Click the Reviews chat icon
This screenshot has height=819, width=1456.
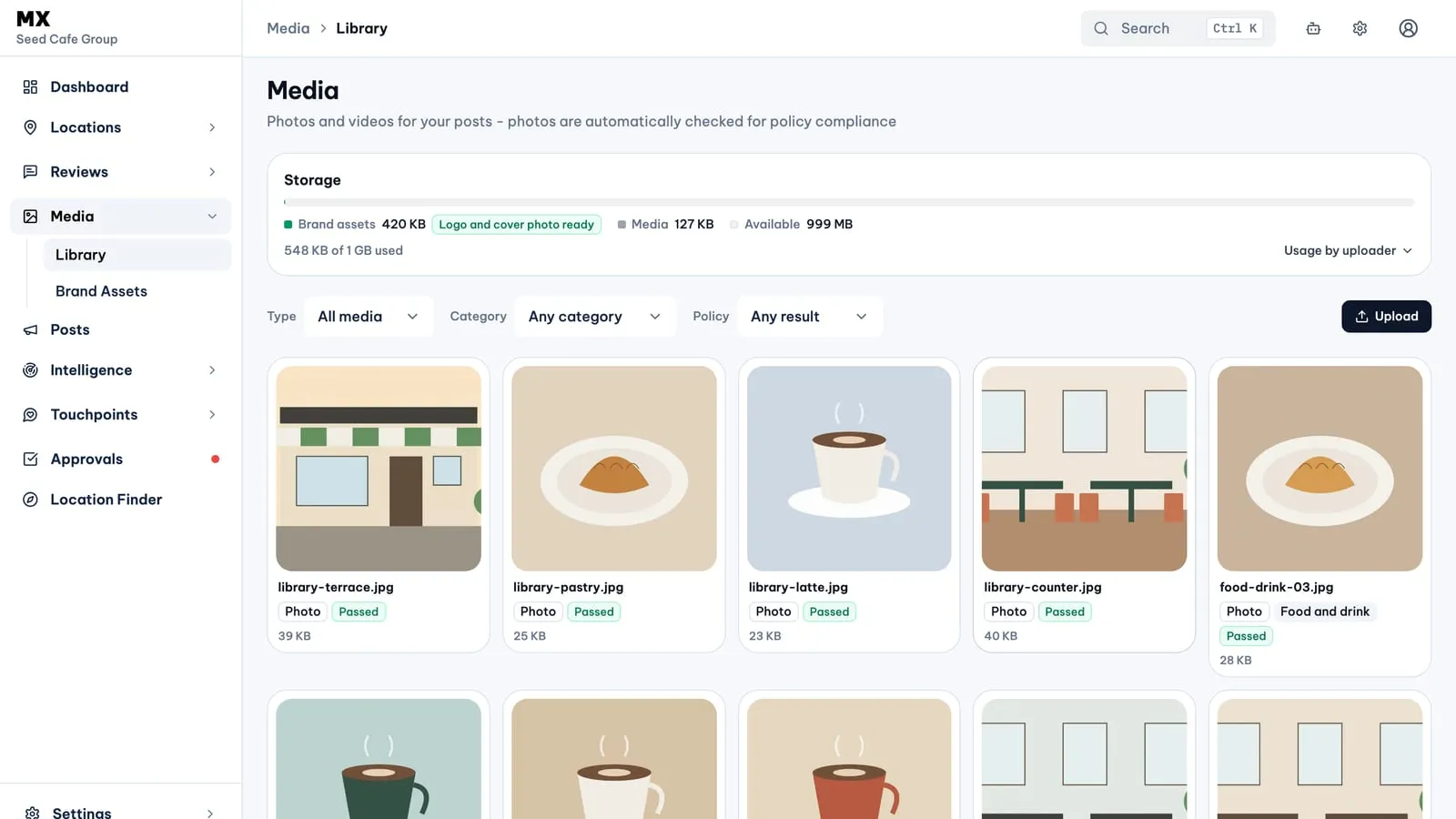(x=30, y=172)
